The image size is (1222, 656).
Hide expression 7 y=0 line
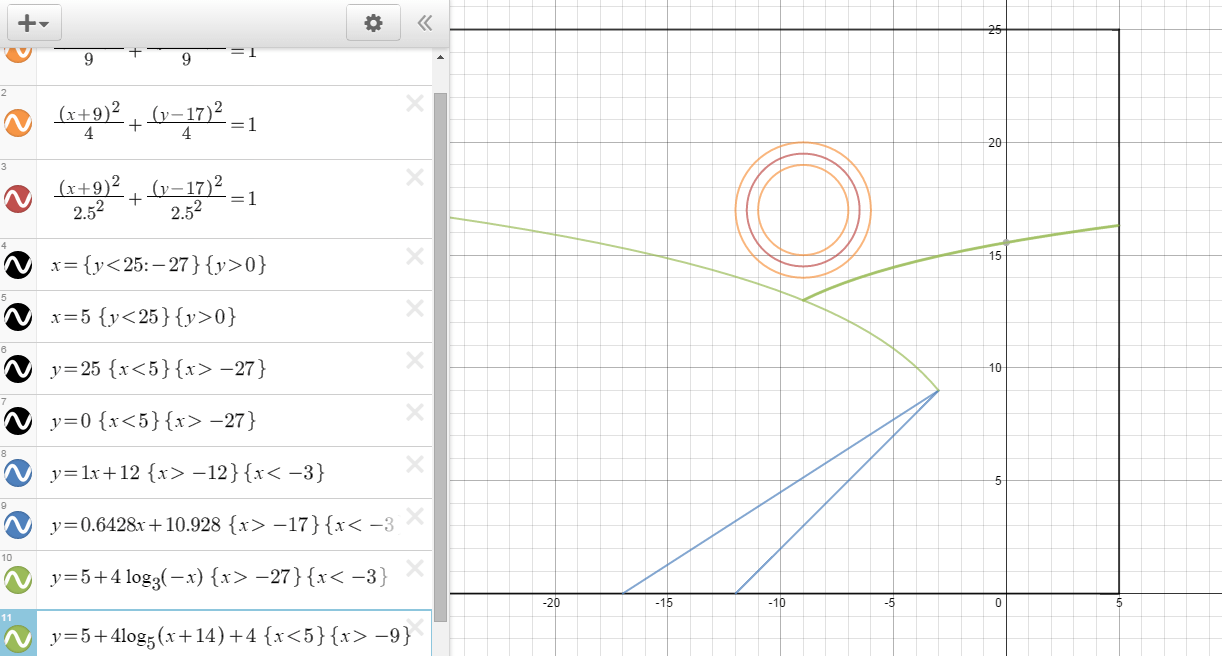[x=18, y=421]
